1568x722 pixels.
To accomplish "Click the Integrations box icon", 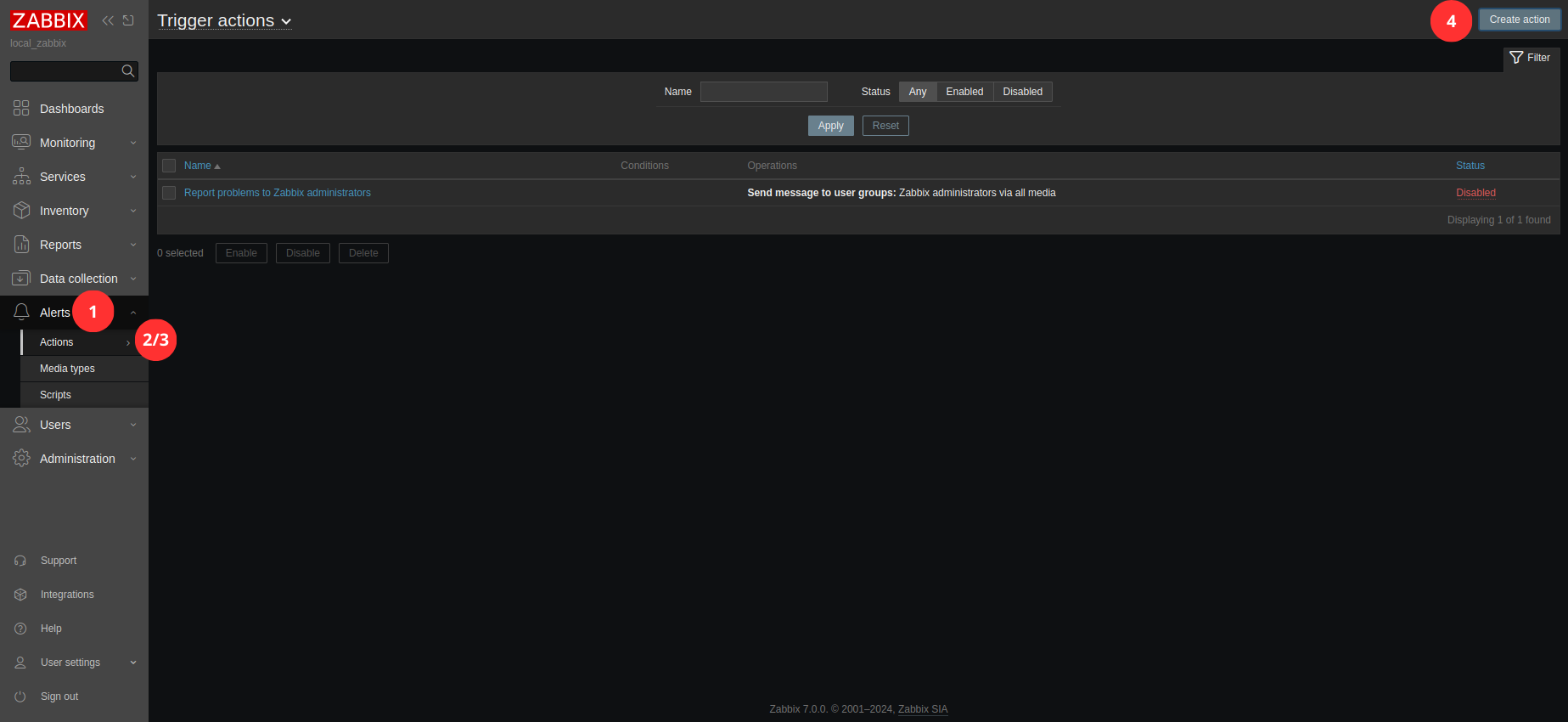I will 20,595.
